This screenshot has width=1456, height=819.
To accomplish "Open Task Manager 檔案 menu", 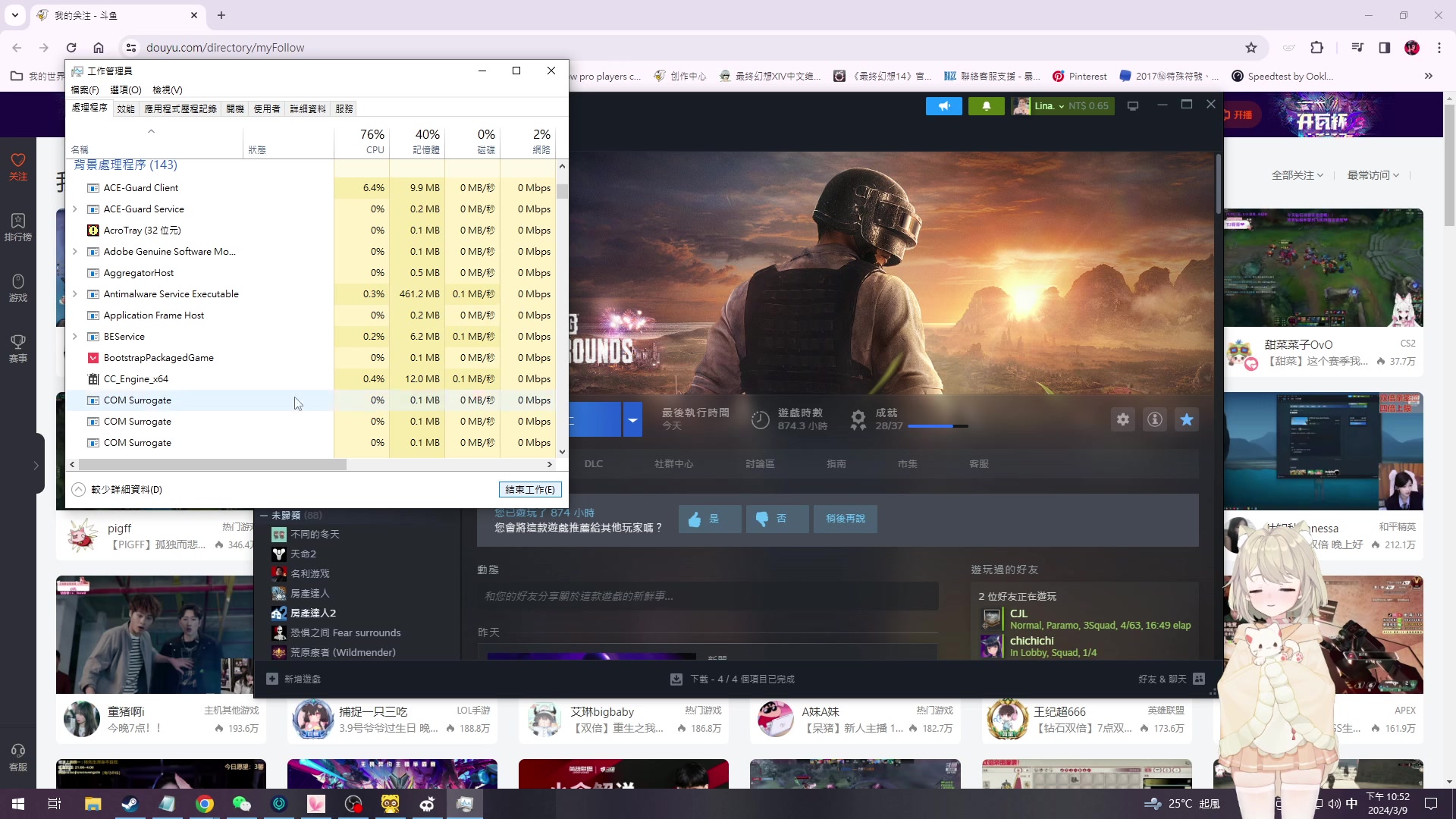I will pos(85,89).
